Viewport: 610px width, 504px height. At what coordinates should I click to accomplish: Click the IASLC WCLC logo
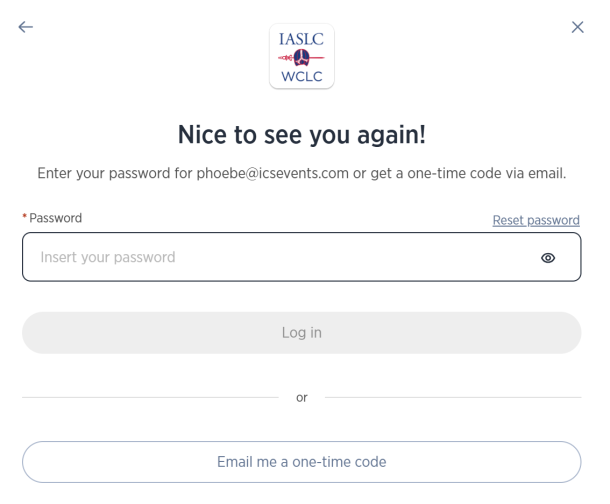[x=302, y=56]
